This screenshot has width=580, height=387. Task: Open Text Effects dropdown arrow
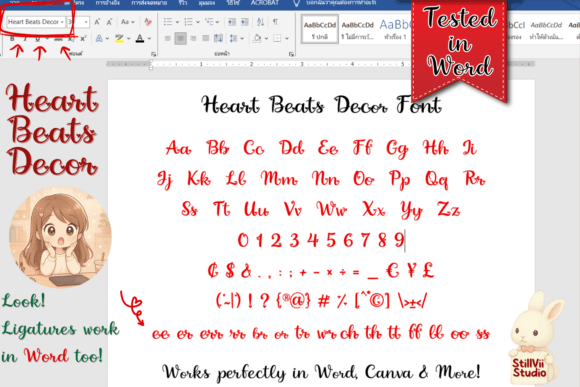click(x=107, y=38)
